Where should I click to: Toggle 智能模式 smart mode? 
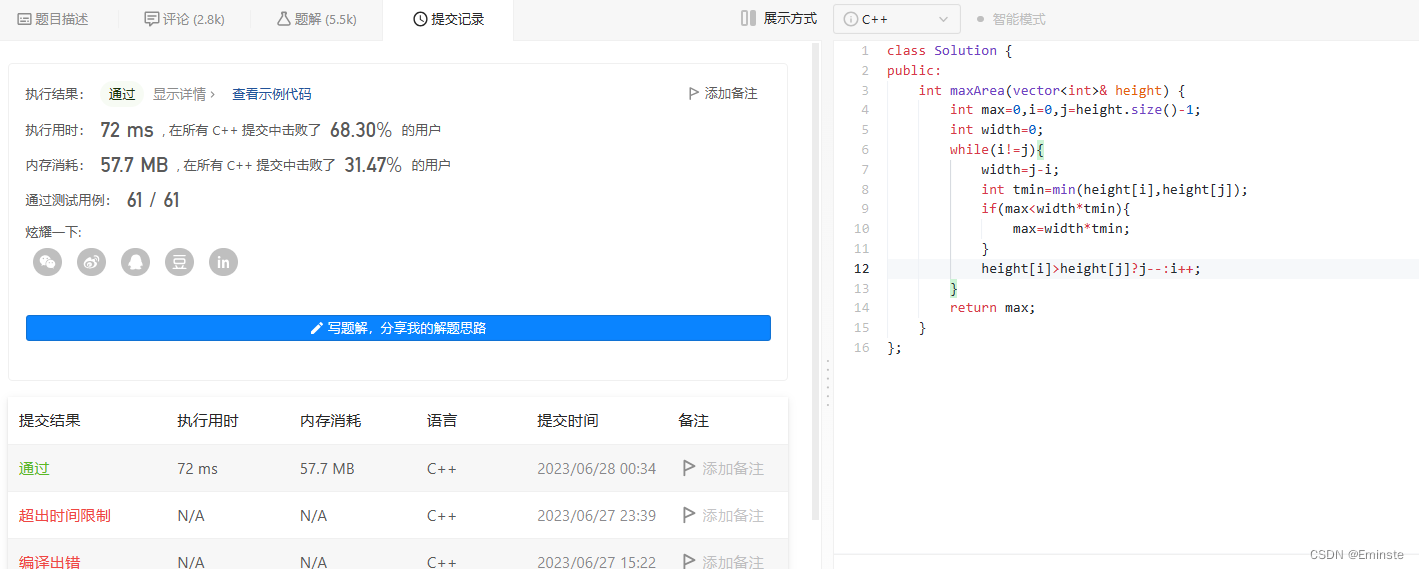[1011, 19]
